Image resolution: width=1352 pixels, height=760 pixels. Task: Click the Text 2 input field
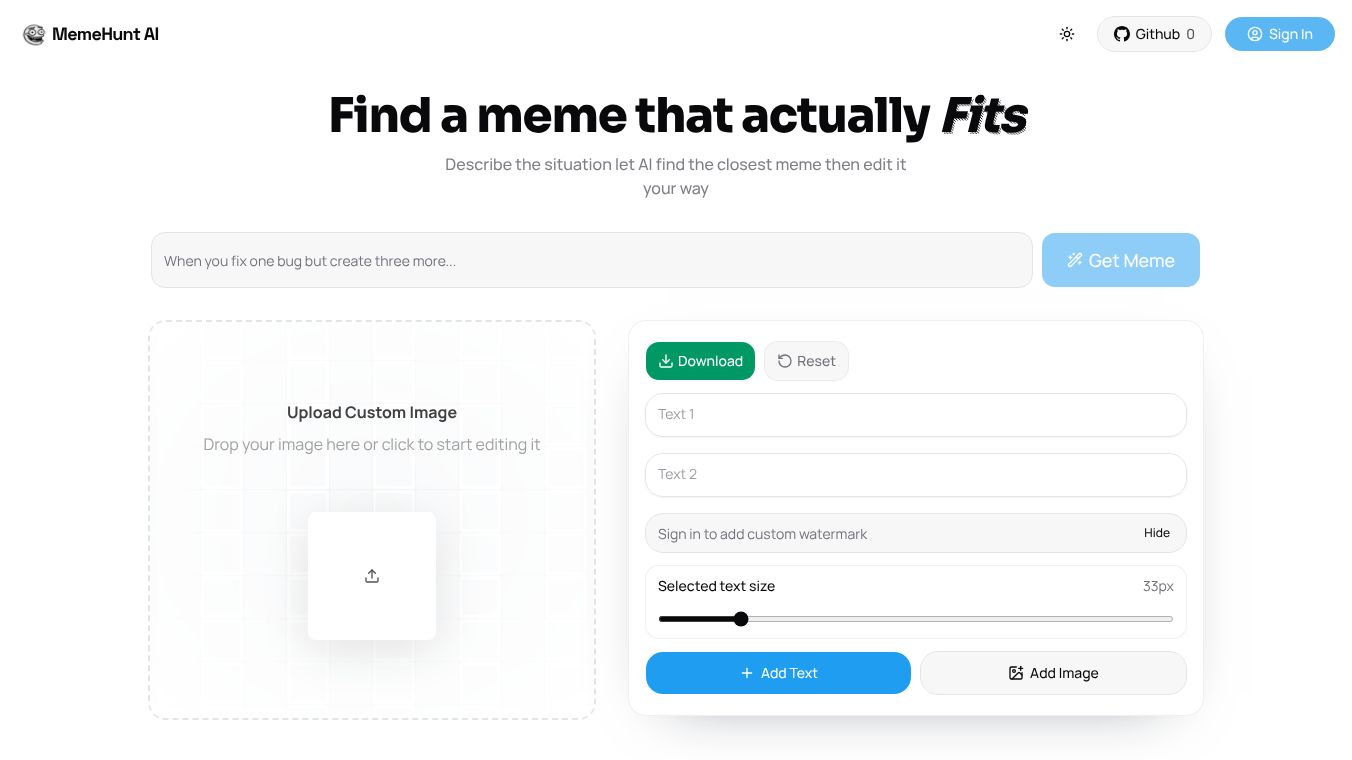click(x=916, y=474)
